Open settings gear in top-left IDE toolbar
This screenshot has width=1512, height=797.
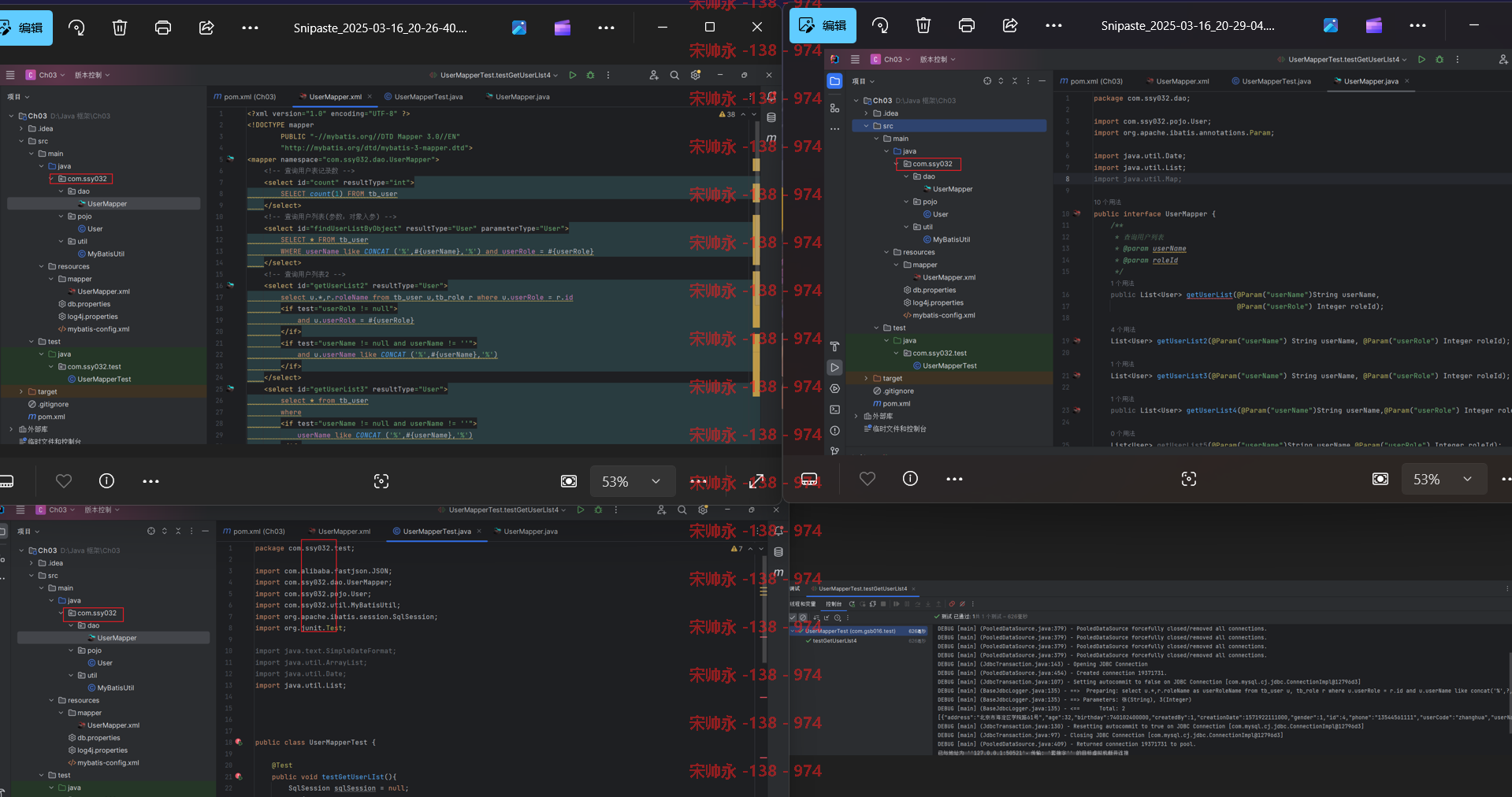[x=696, y=75]
